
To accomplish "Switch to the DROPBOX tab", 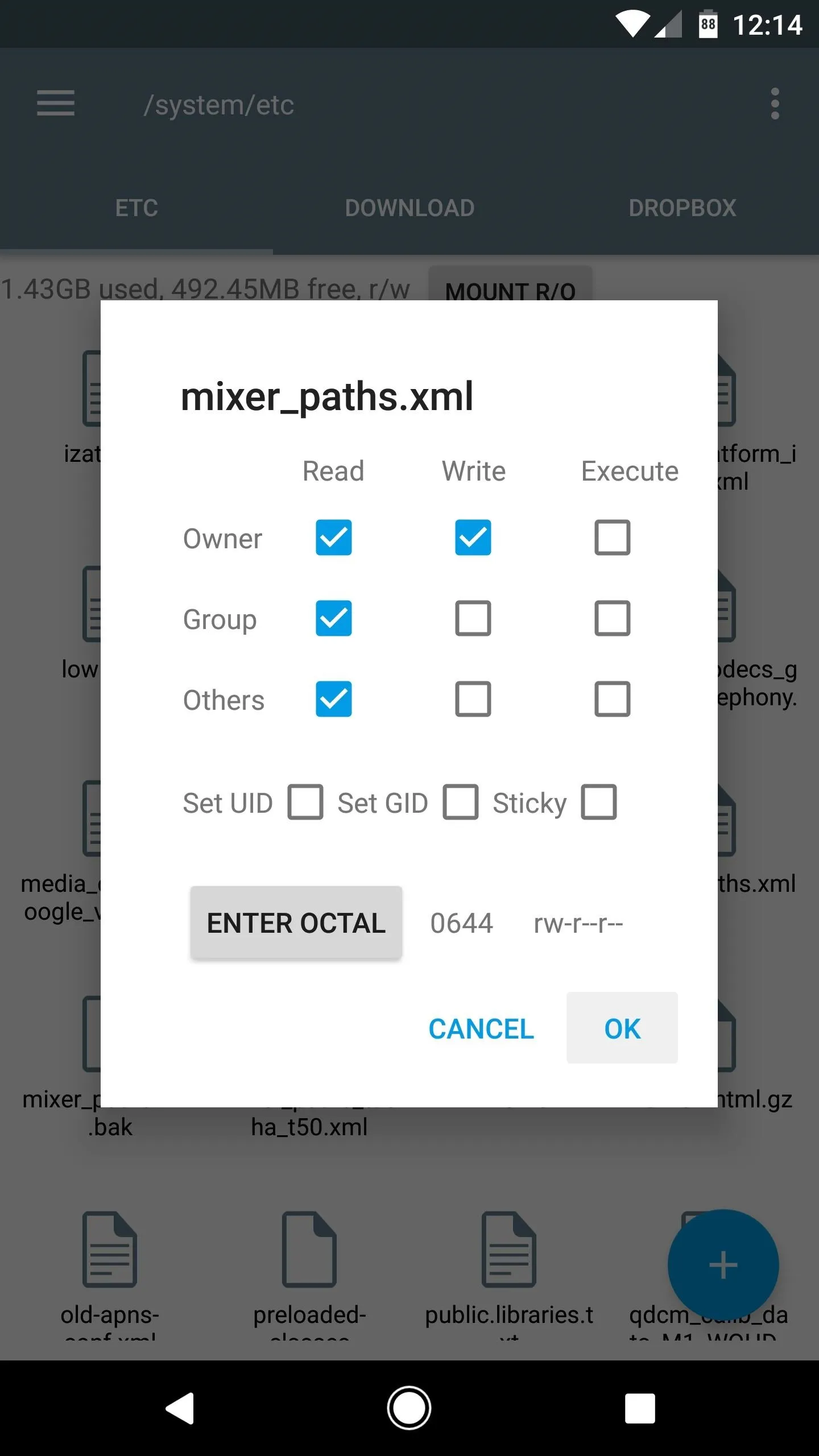I will 682,208.
